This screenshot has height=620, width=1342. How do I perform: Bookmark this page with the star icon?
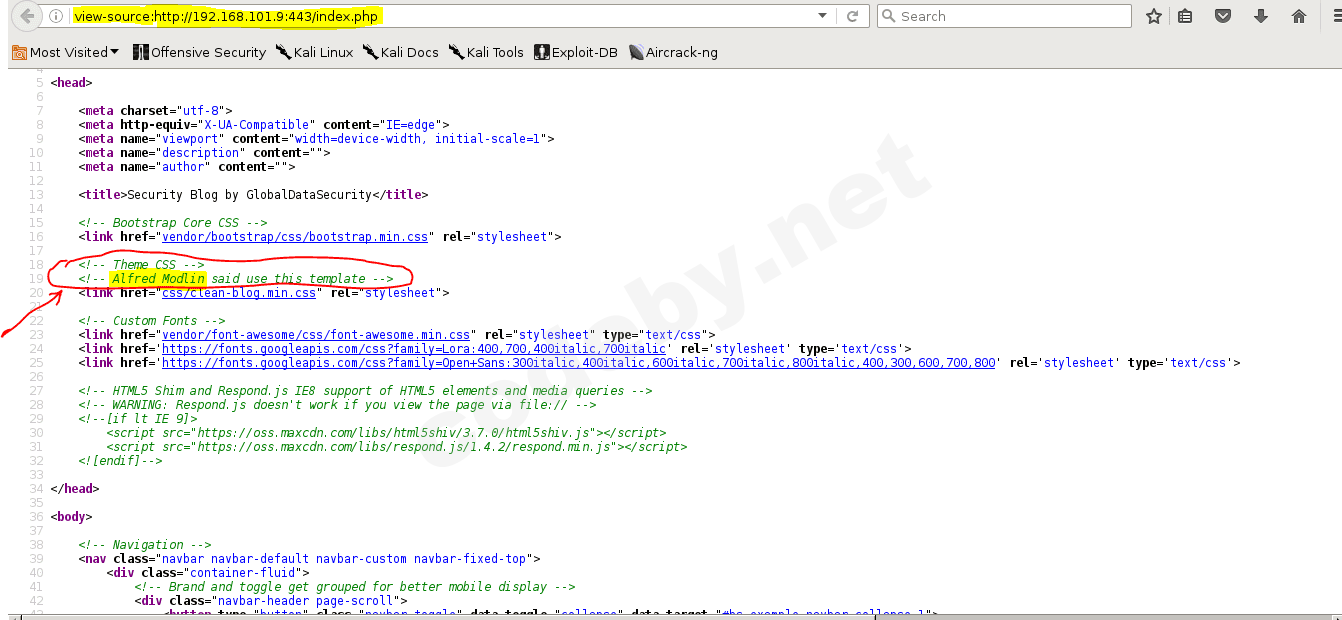[x=1154, y=16]
